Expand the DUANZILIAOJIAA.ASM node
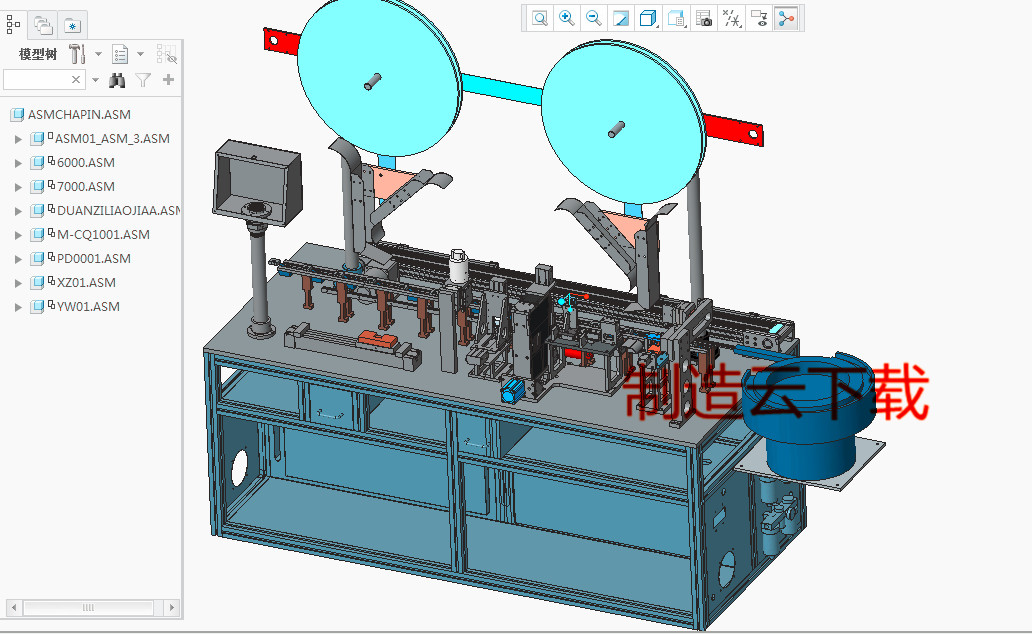This screenshot has height=634, width=1032. pyautogui.click(x=17, y=210)
